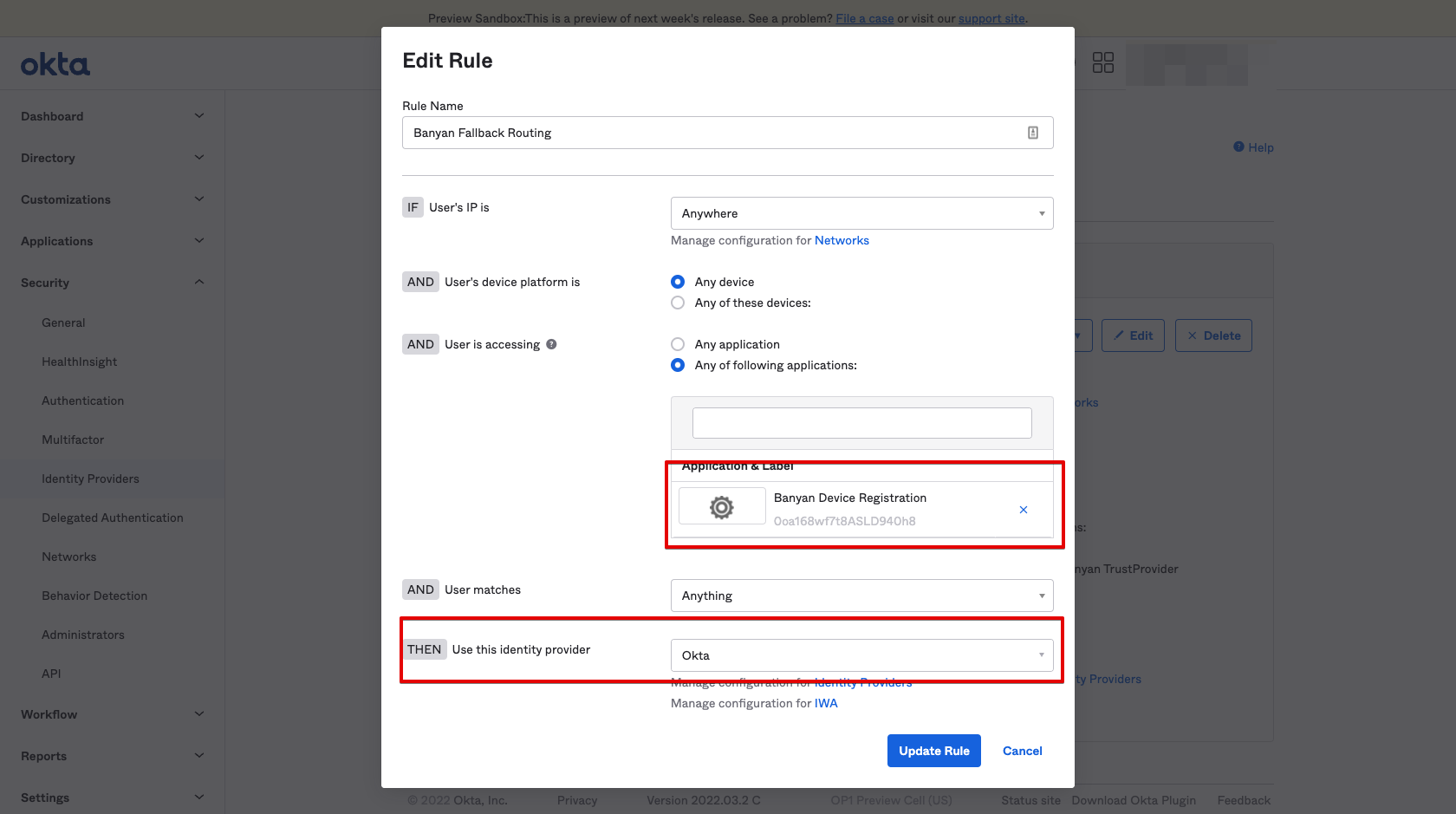Choose Any application radio button
The height and width of the screenshot is (814, 1456).
click(x=678, y=344)
